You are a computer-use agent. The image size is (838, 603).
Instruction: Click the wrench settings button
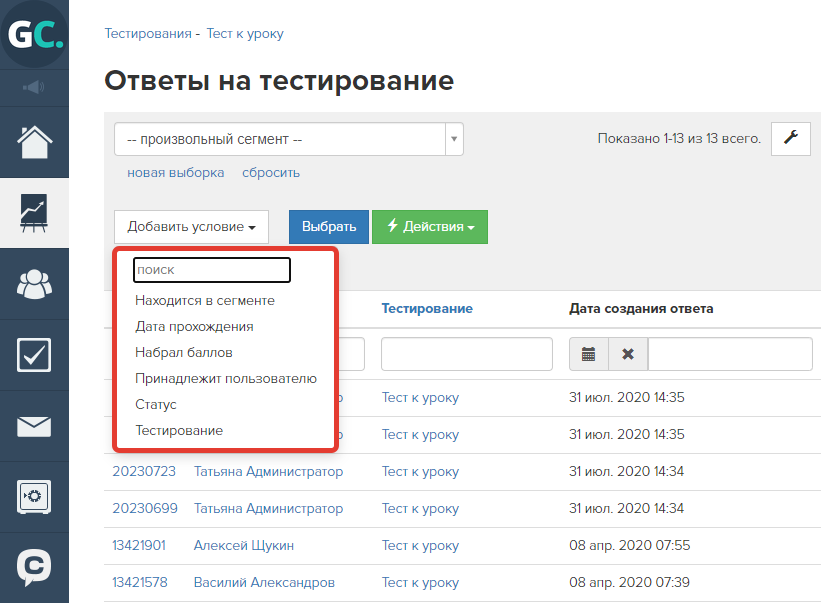[790, 139]
